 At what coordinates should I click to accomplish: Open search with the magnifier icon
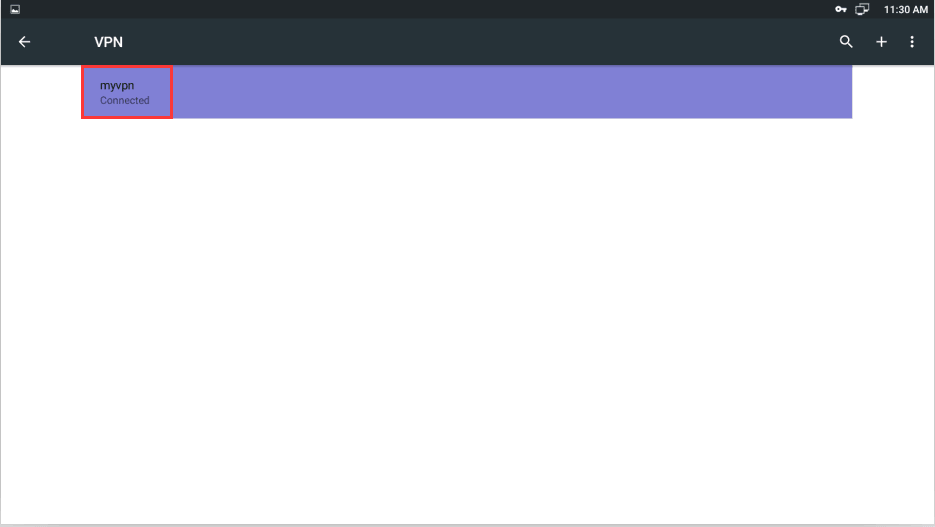(x=846, y=42)
